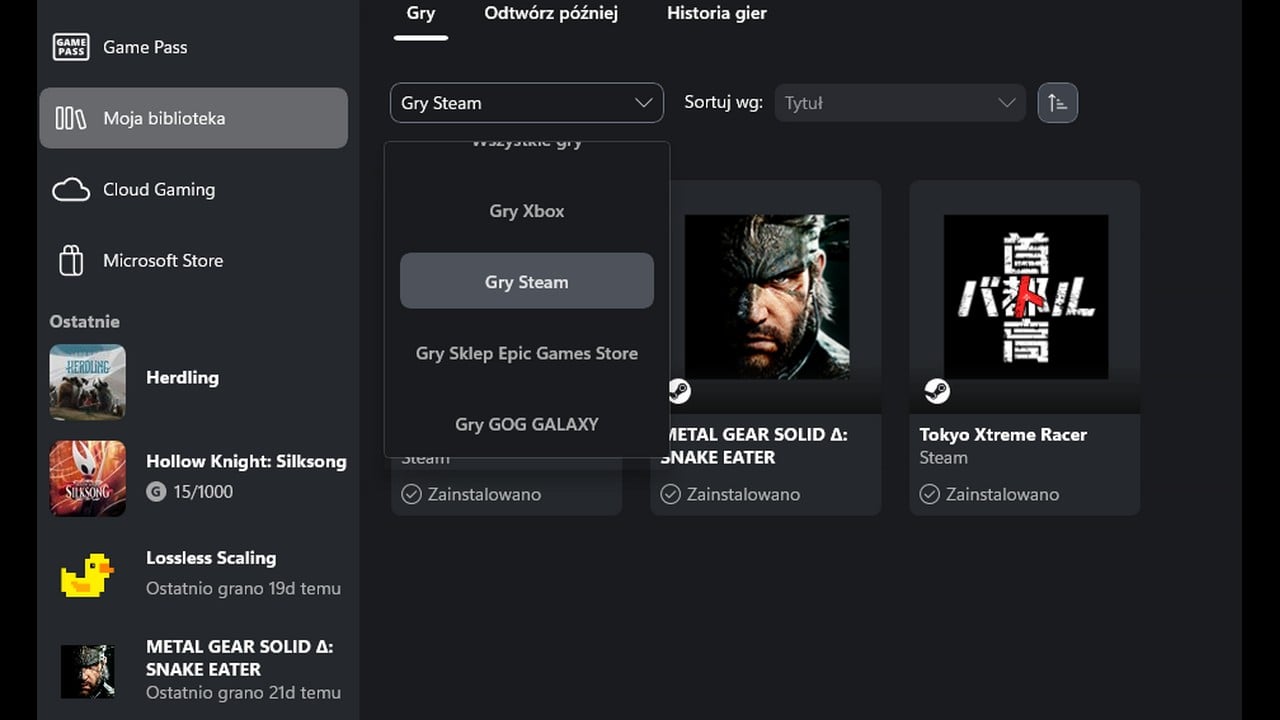Image resolution: width=1280 pixels, height=720 pixels.
Task: Click the Metal Gear Solid Snake Eater cover art
Action: 767,297
